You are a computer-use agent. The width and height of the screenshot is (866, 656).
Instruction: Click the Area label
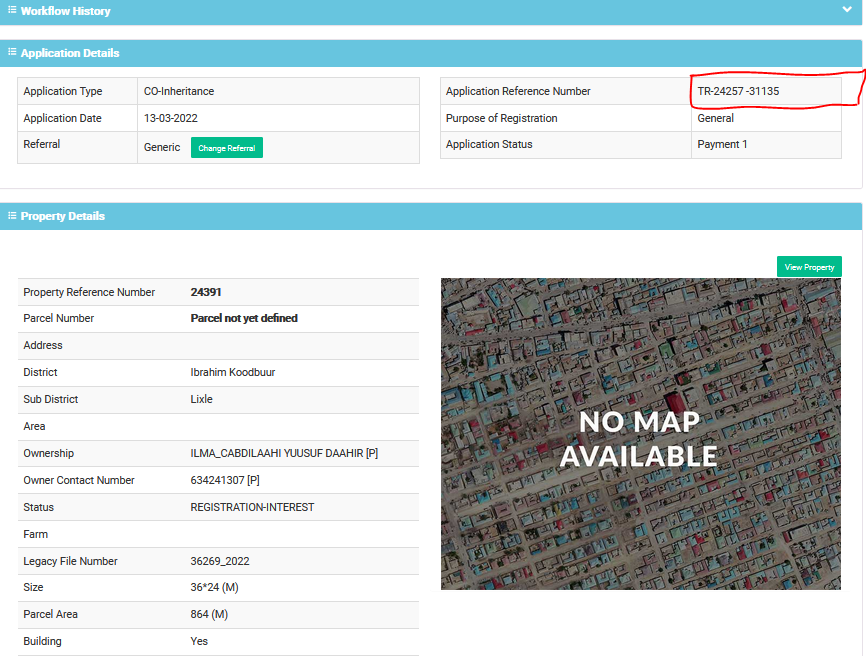click(34, 426)
